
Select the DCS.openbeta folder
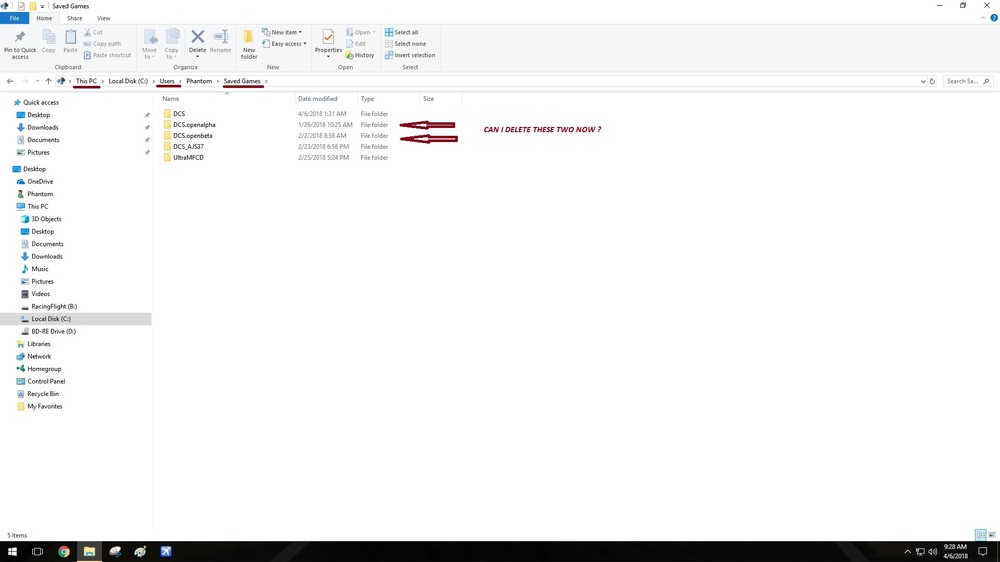click(x=193, y=135)
